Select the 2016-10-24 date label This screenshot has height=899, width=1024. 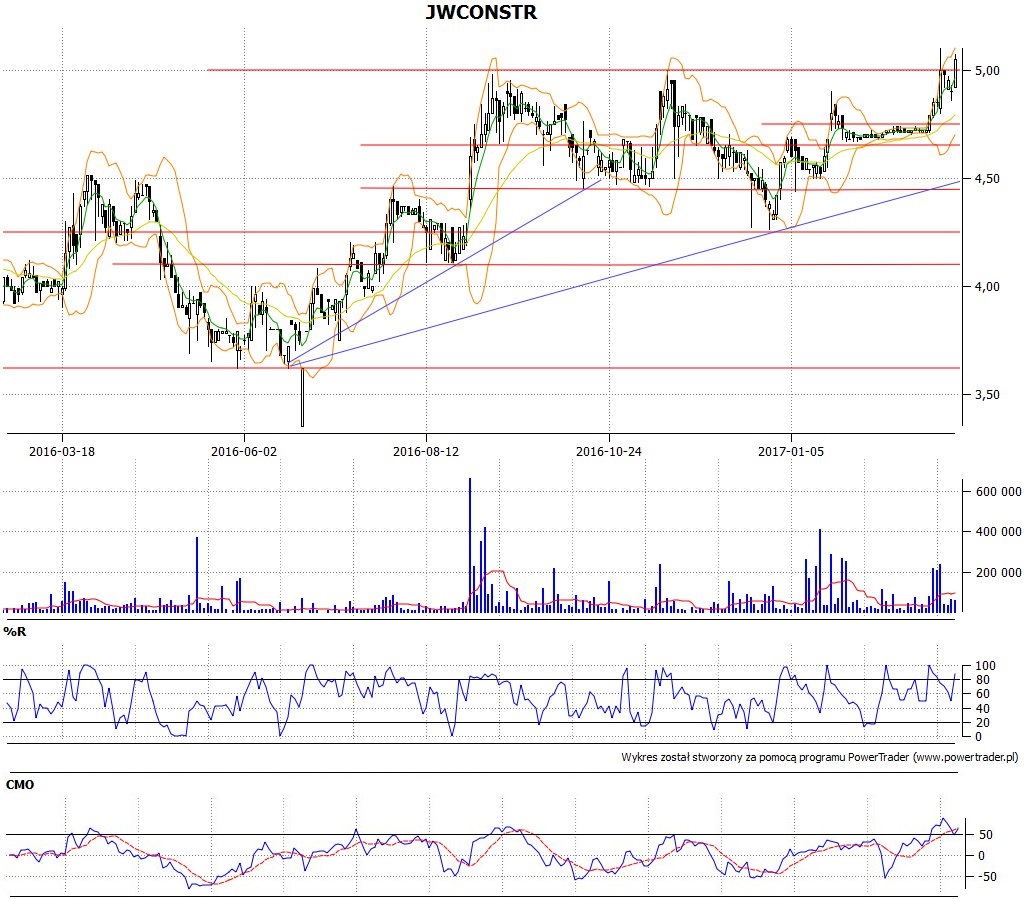coord(609,451)
